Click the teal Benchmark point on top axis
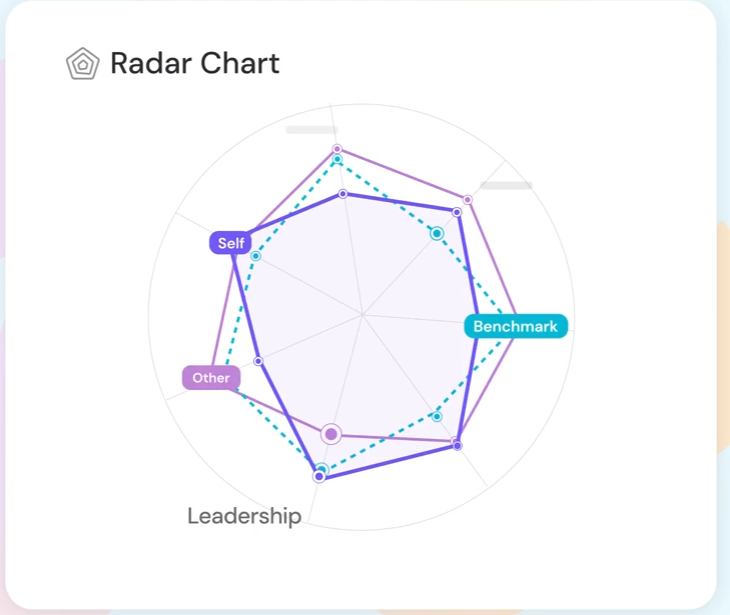 click(337, 160)
